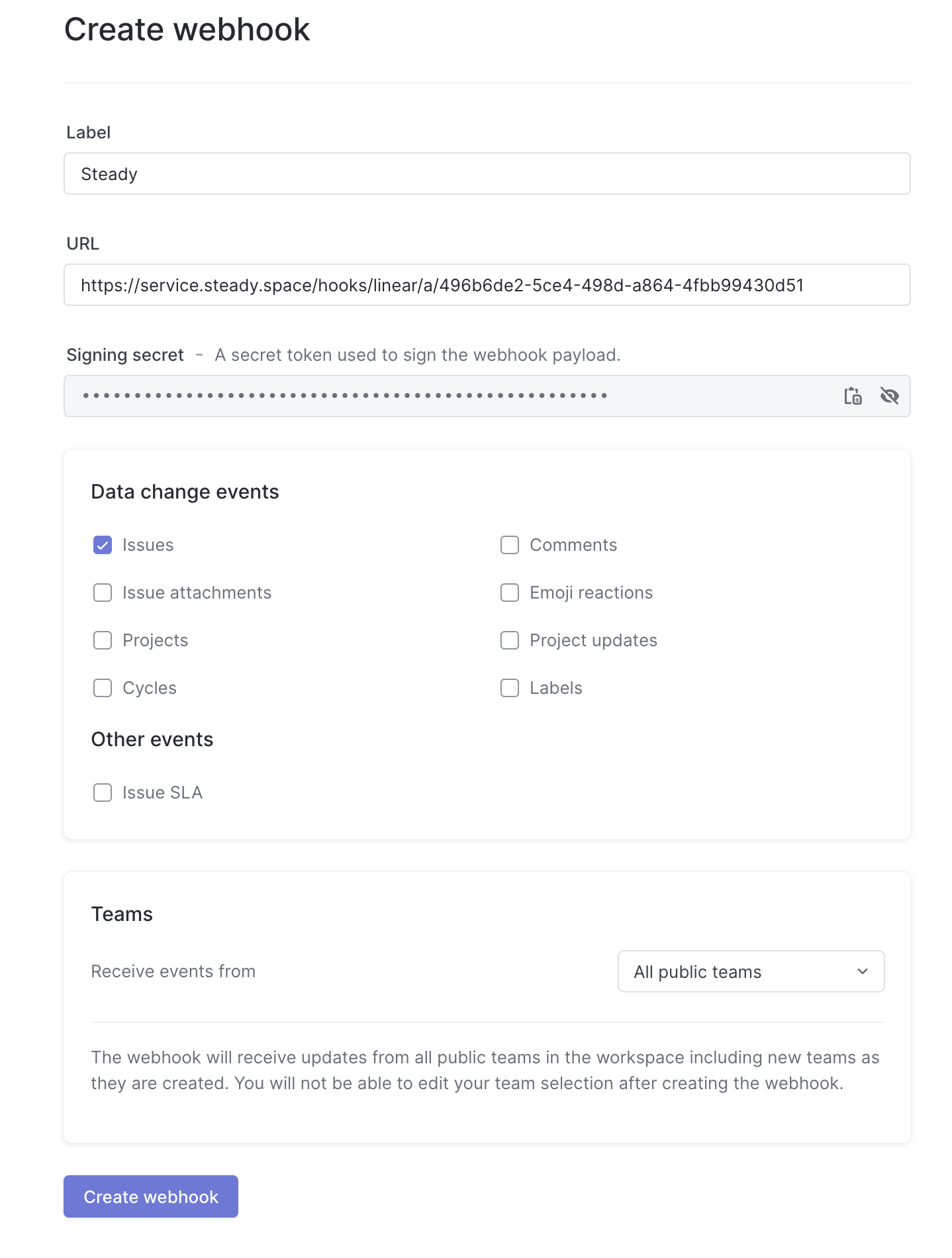Expand team selection via chevron arrow
Viewport: 952px width, 1258px height.
[x=863, y=971]
